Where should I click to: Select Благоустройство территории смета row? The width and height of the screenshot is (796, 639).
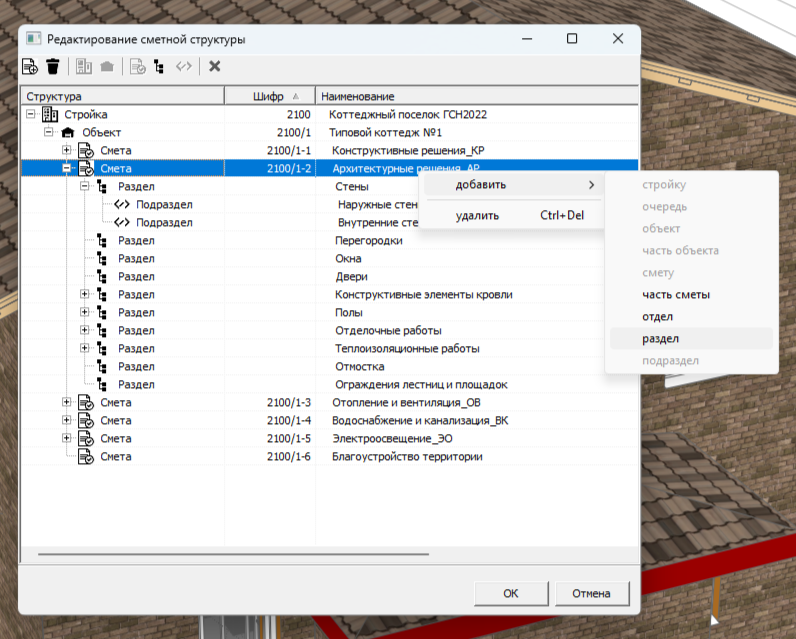[x=329, y=457]
